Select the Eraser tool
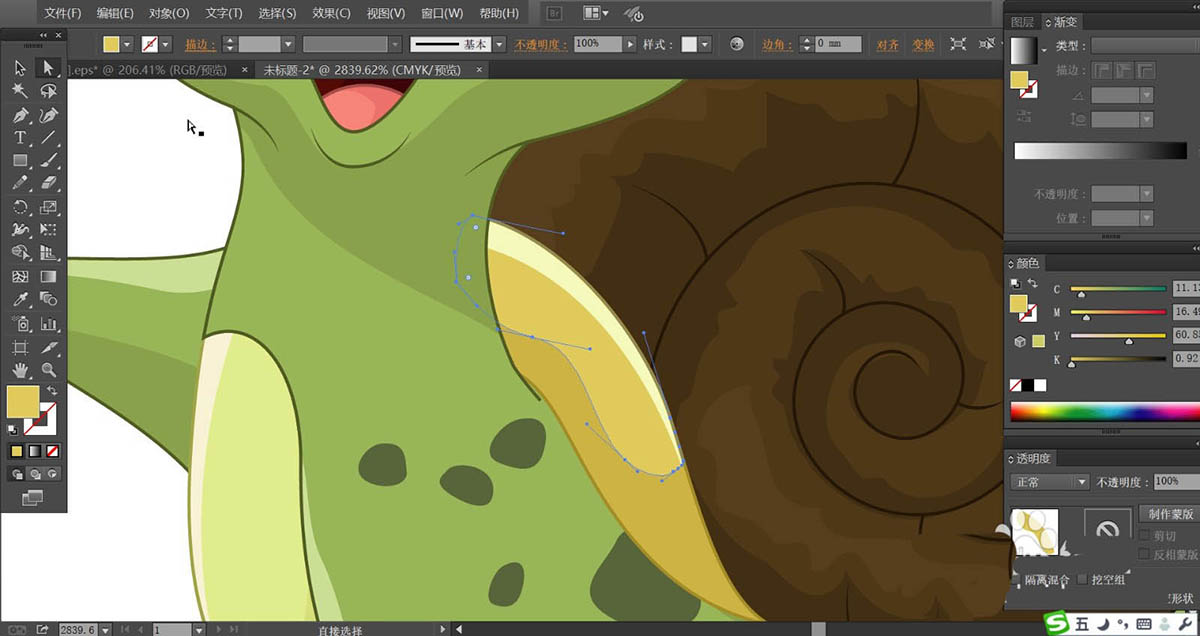Screen dimensions: 1200x636 point(47,184)
